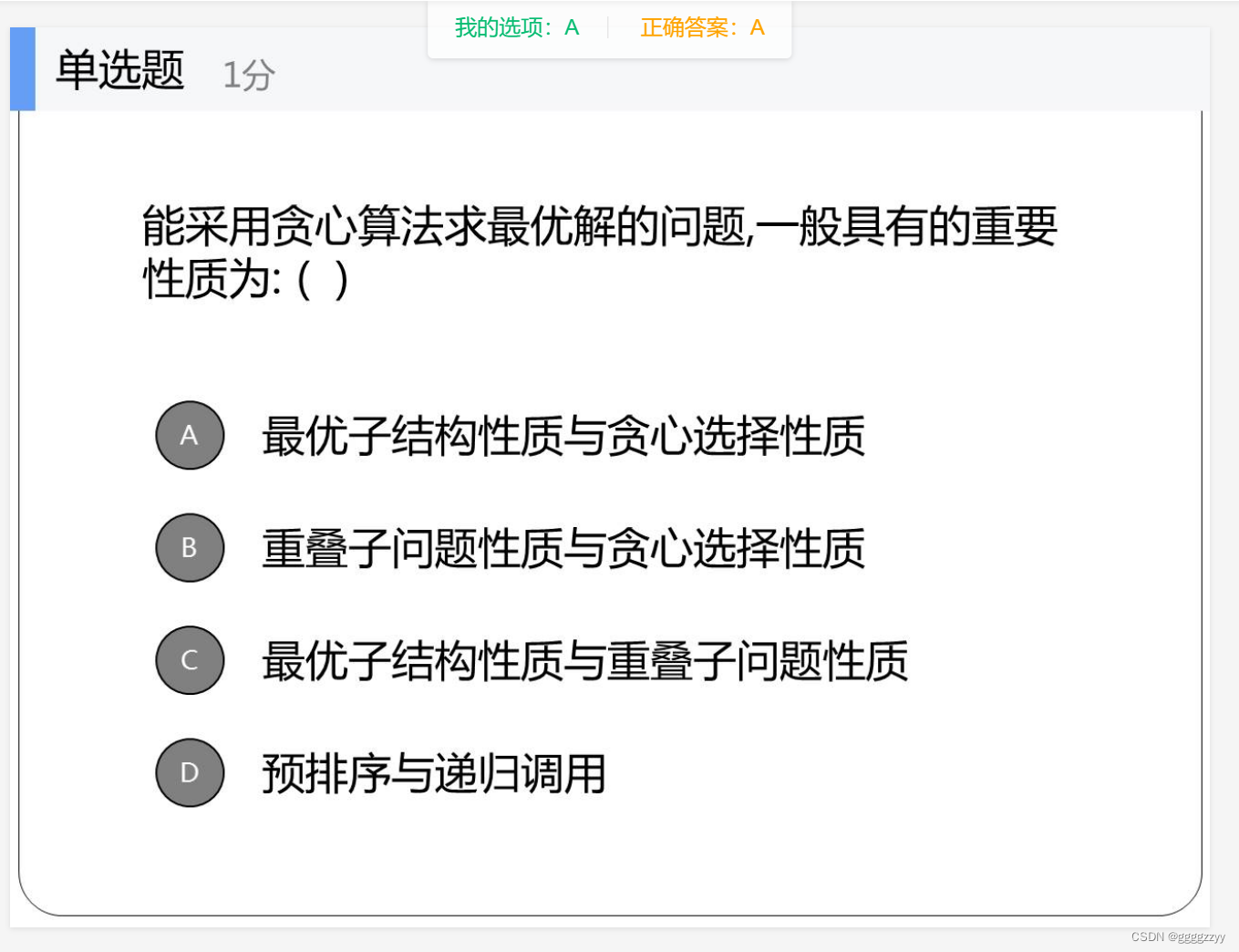Click the 1分 score indicator
This screenshot has width=1239, height=952.
pyautogui.click(x=248, y=75)
